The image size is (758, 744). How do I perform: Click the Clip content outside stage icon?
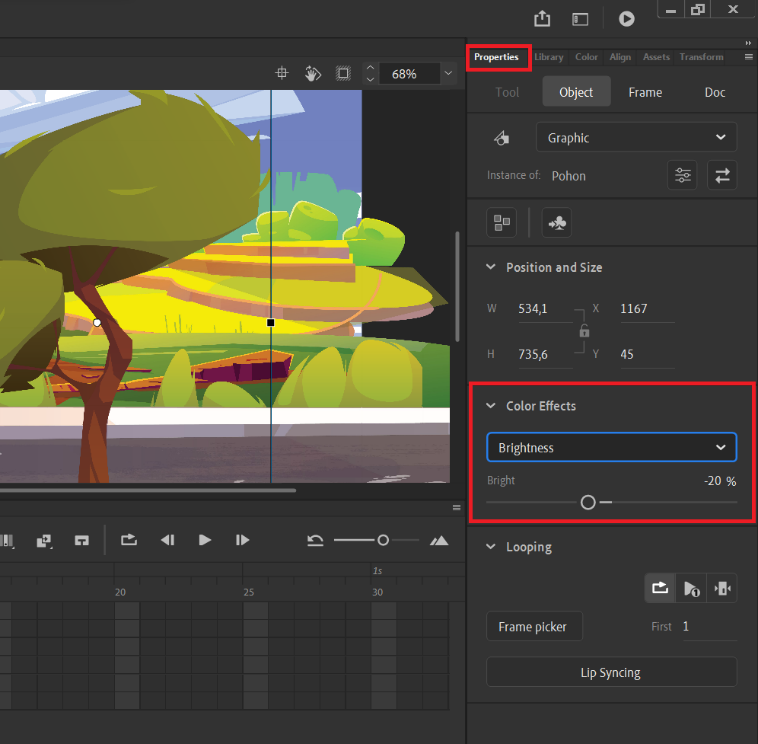[x=343, y=73]
